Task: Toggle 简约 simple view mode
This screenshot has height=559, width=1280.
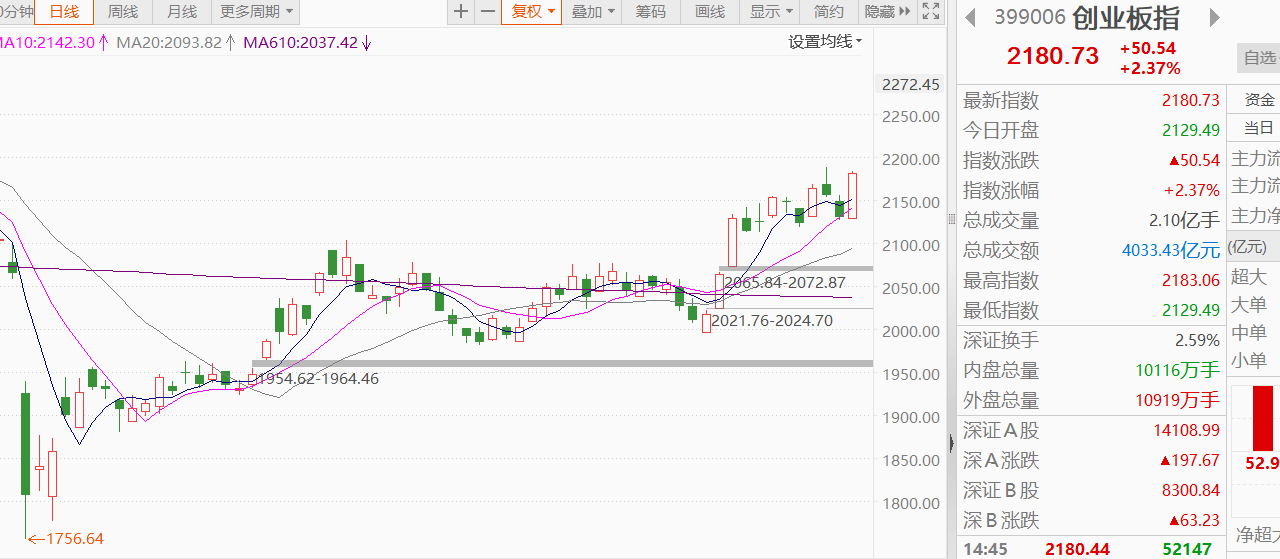Action: tap(829, 12)
